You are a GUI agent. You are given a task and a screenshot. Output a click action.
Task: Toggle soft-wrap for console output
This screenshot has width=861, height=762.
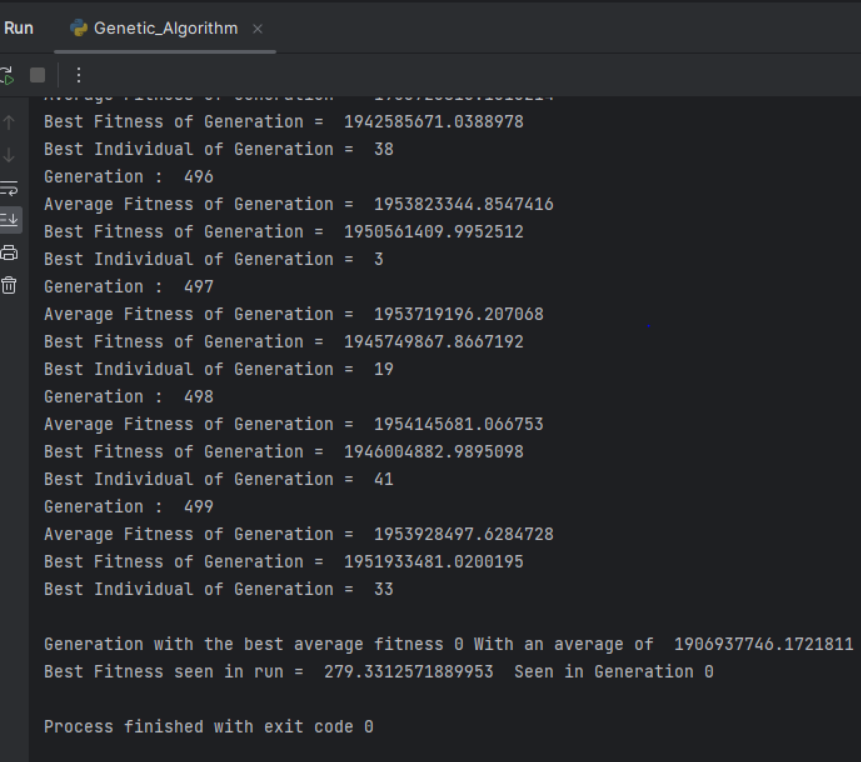(x=9, y=187)
